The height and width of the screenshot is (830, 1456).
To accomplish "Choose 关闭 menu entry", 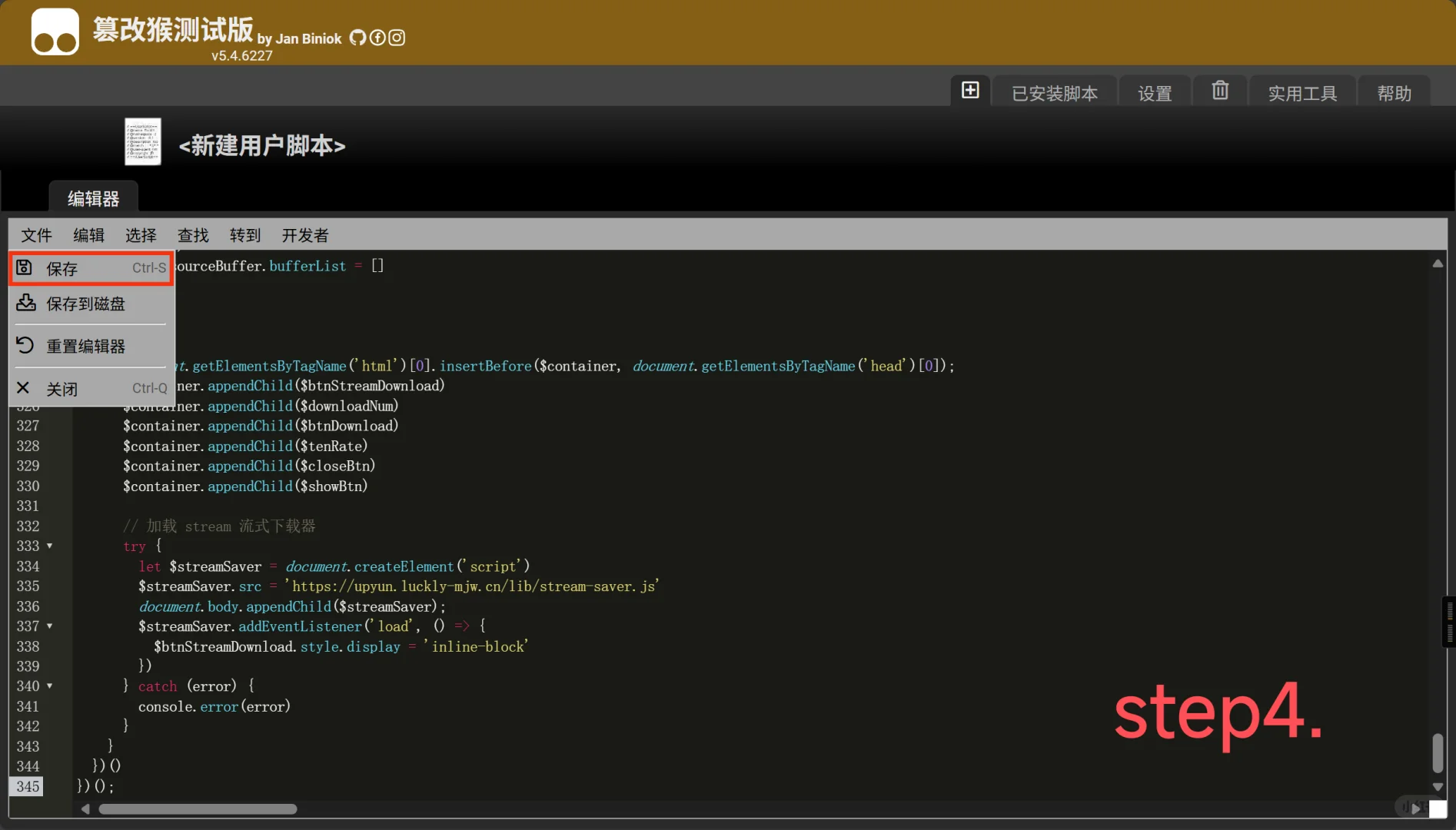I will click(91, 389).
